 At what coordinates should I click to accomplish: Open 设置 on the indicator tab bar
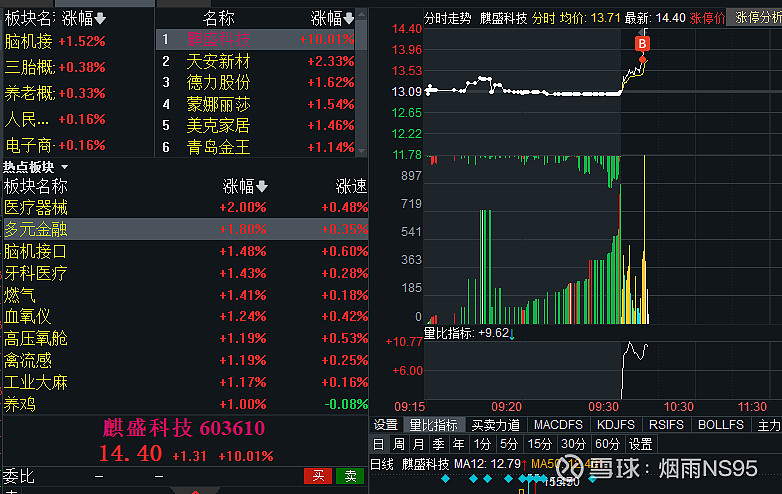(386, 425)
